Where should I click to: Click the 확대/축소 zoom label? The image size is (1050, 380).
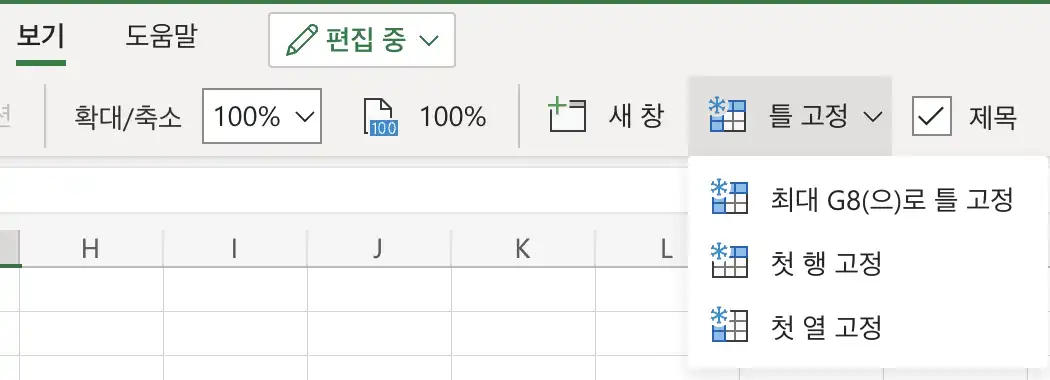(x=128, y=118)
